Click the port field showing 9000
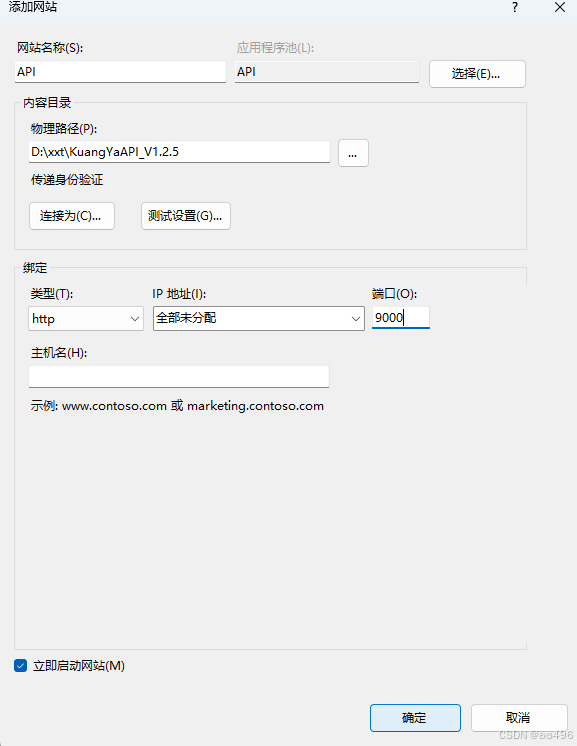Image resolution: width=577 pixels, height=746 pixels. 401,317
